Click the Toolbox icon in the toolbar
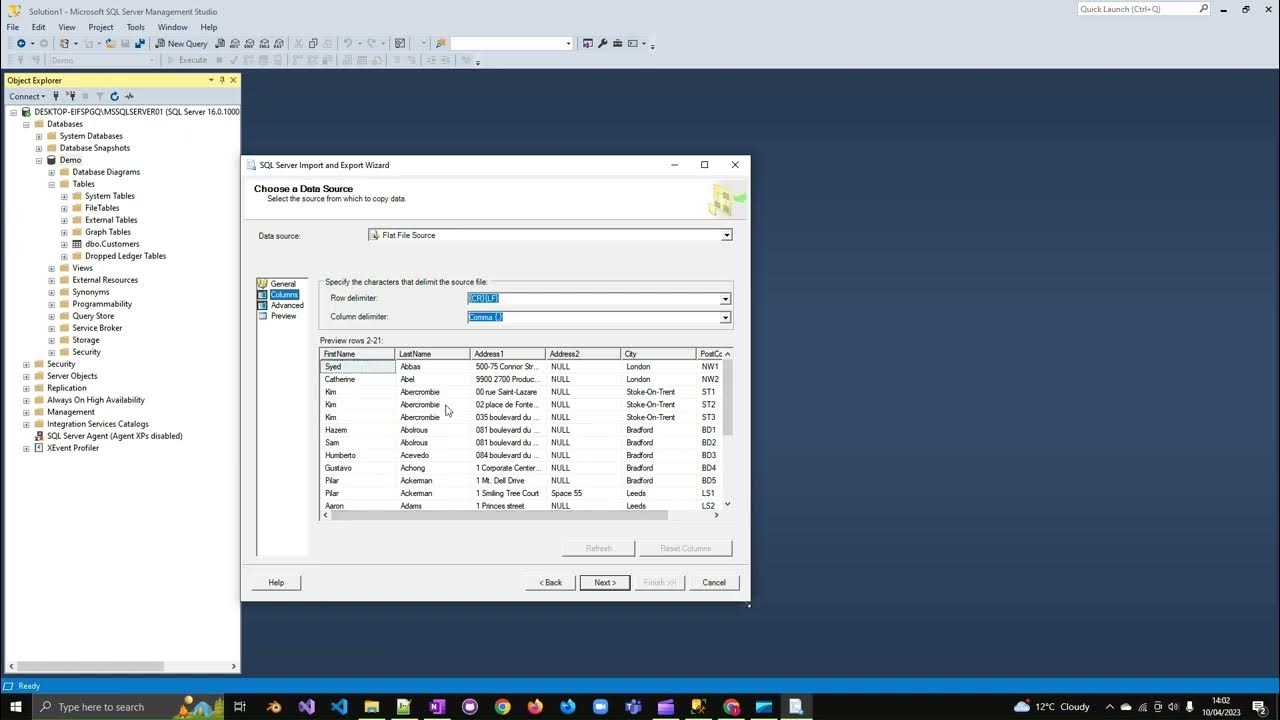 (x=618, y=44)
